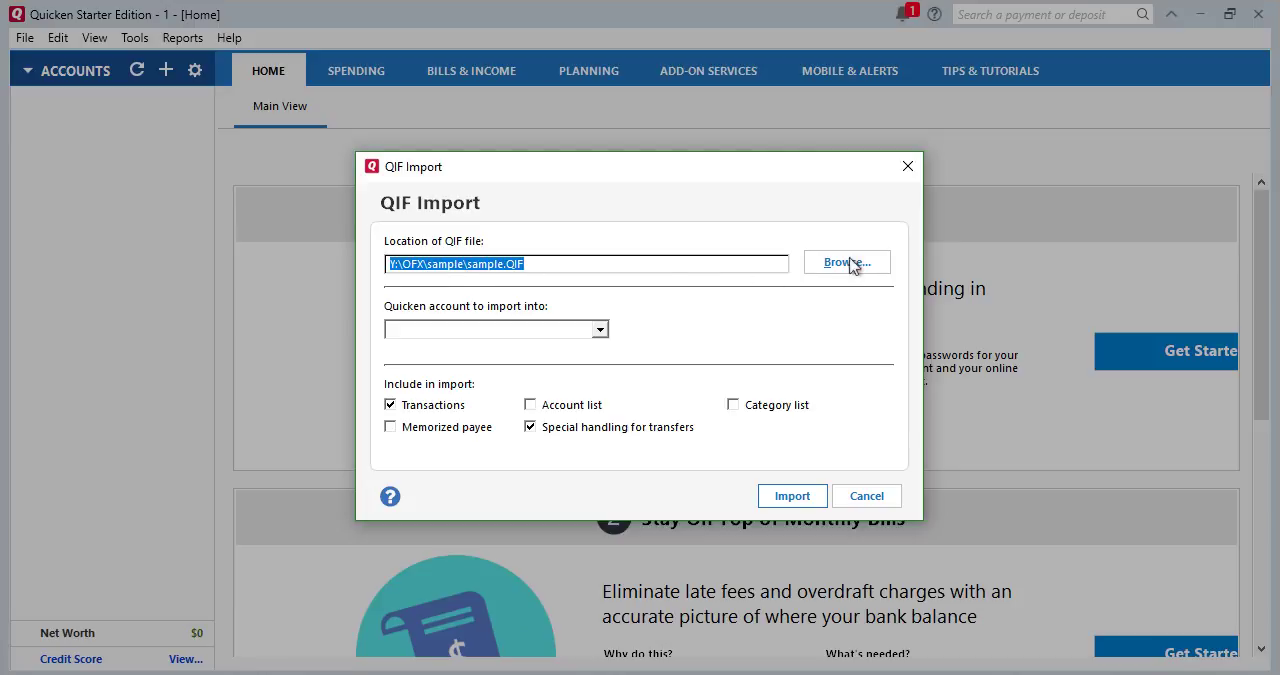Click the Quicken logo in title bar

click(x=17, y=14)
